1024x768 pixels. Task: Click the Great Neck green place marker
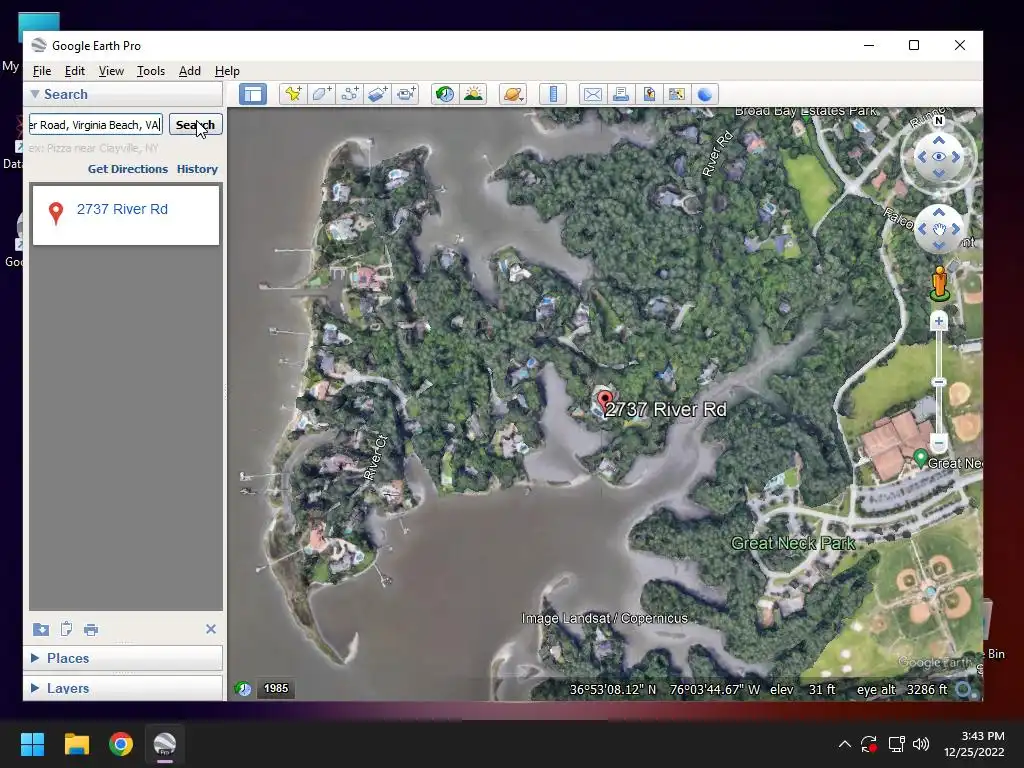click(921, 458)
